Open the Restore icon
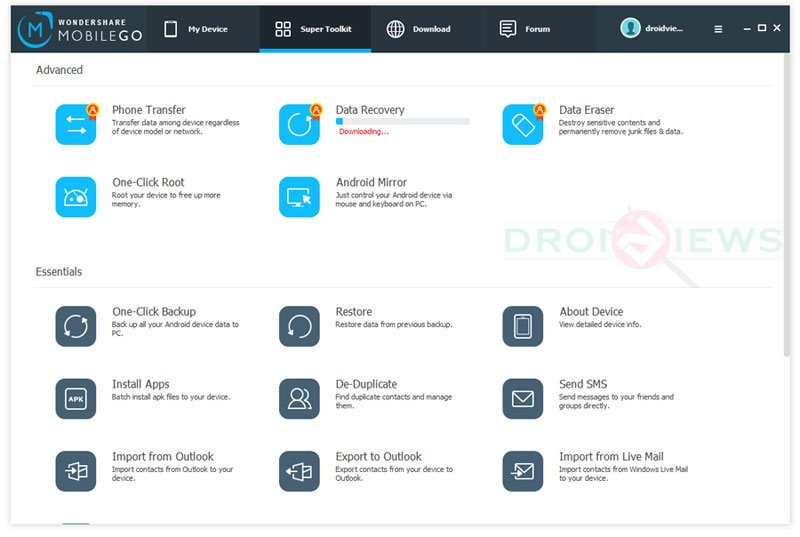Screen dimensions: 800x537 click(299, 326)
